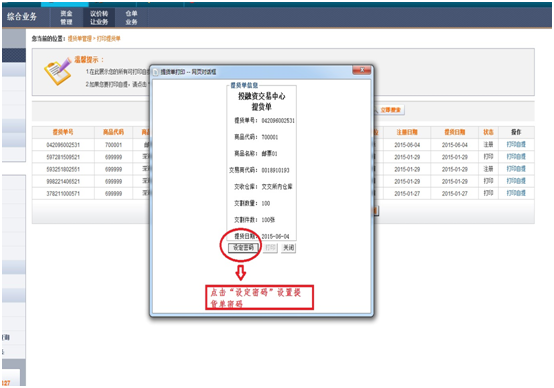Open the 资金管理 menu
This screenshot has width=554, height=388.
[66, 18]
